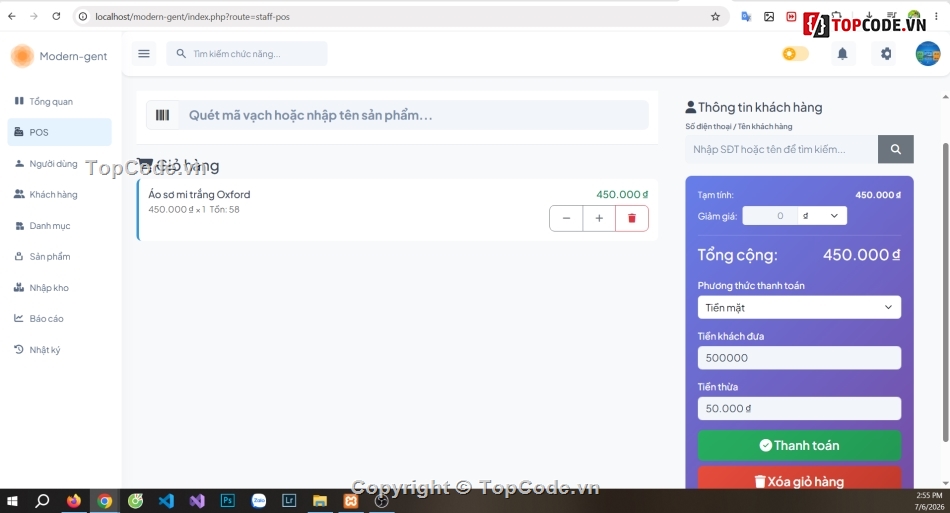The width and height of the screenshot is (950, 513).
Task: Go to Tổng quan in sidebar
Action: (x=59, y=101)
